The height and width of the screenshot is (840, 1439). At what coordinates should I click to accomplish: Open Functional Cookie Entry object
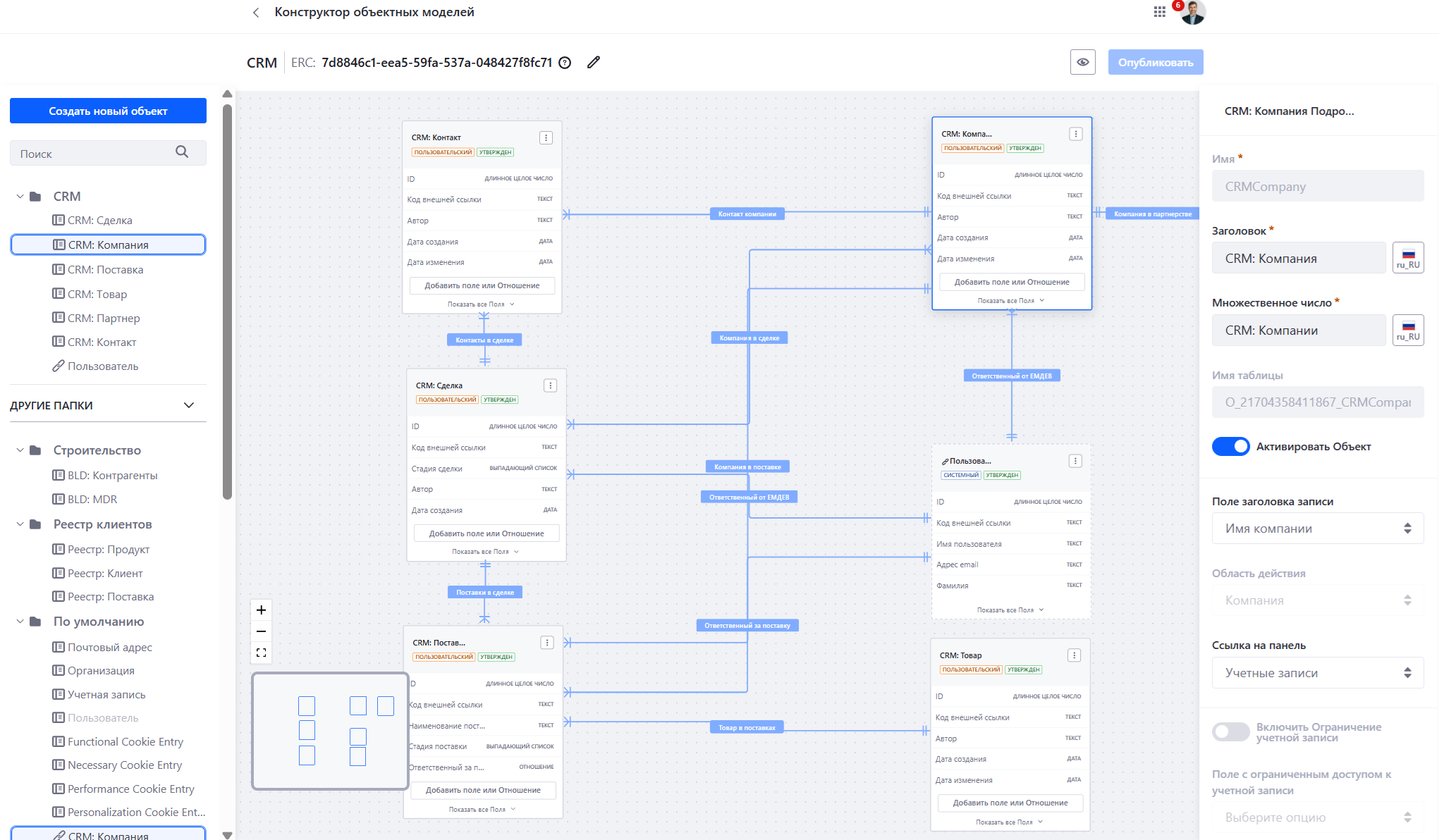pos(118,742)
